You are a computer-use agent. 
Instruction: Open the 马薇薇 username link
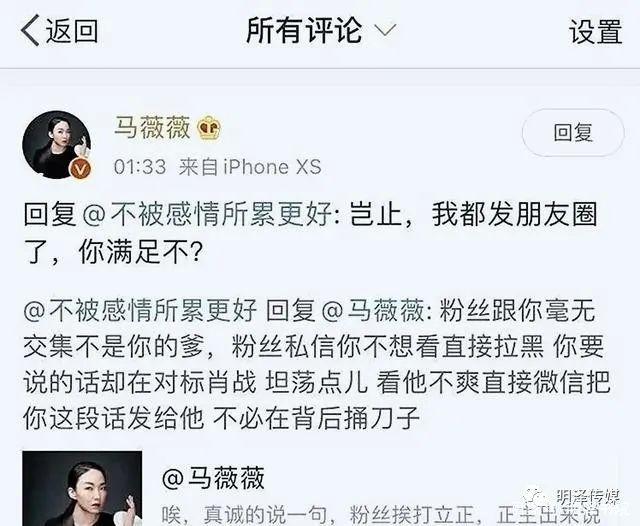point(152,127)
